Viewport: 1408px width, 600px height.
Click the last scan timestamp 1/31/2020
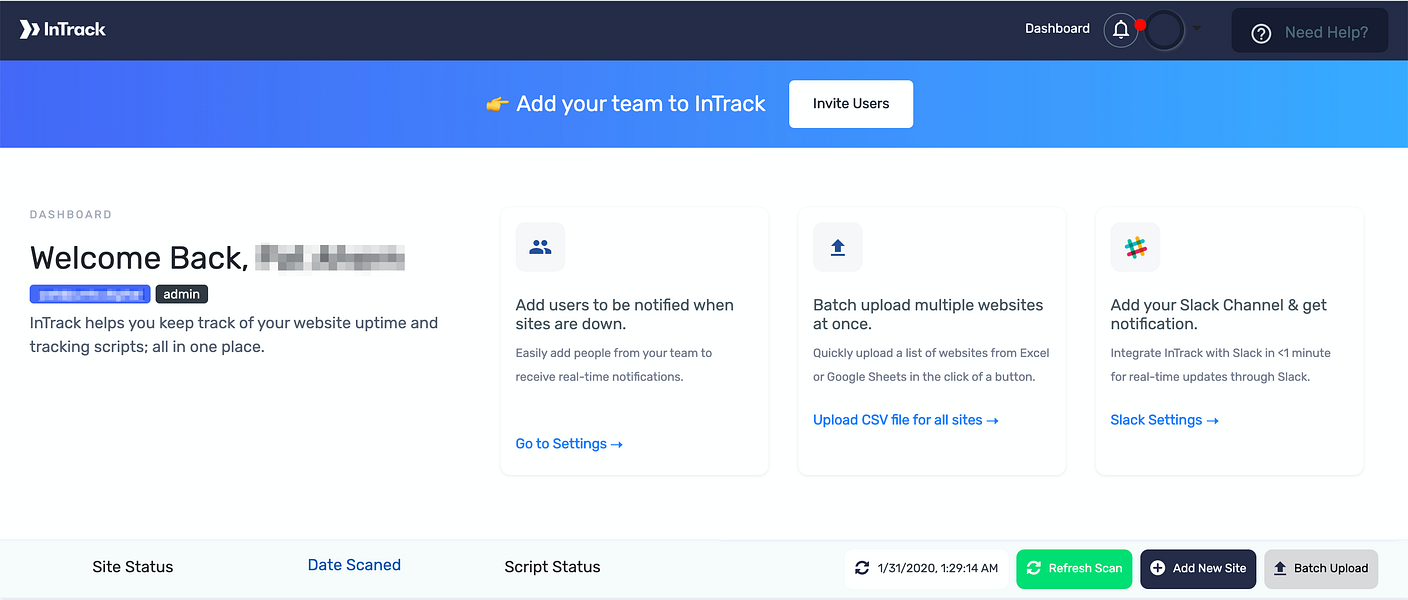coord(926,568)
